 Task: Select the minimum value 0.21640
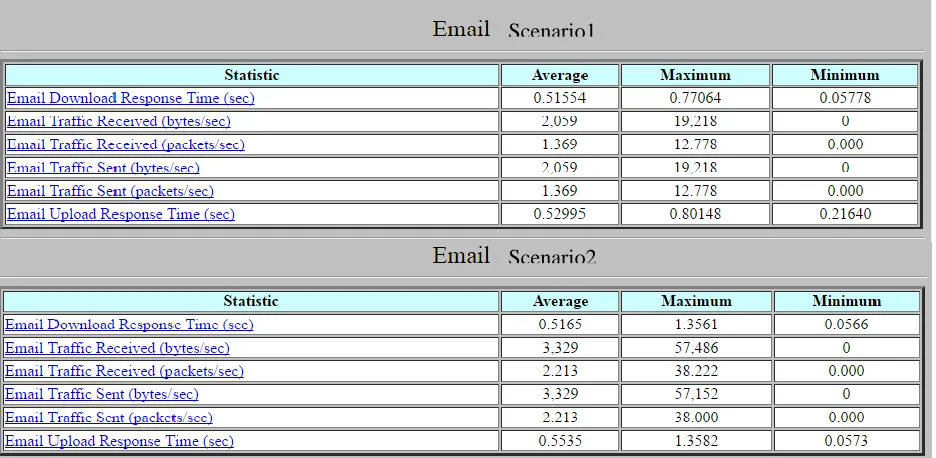pyautogui.click(x=845, y=214)
